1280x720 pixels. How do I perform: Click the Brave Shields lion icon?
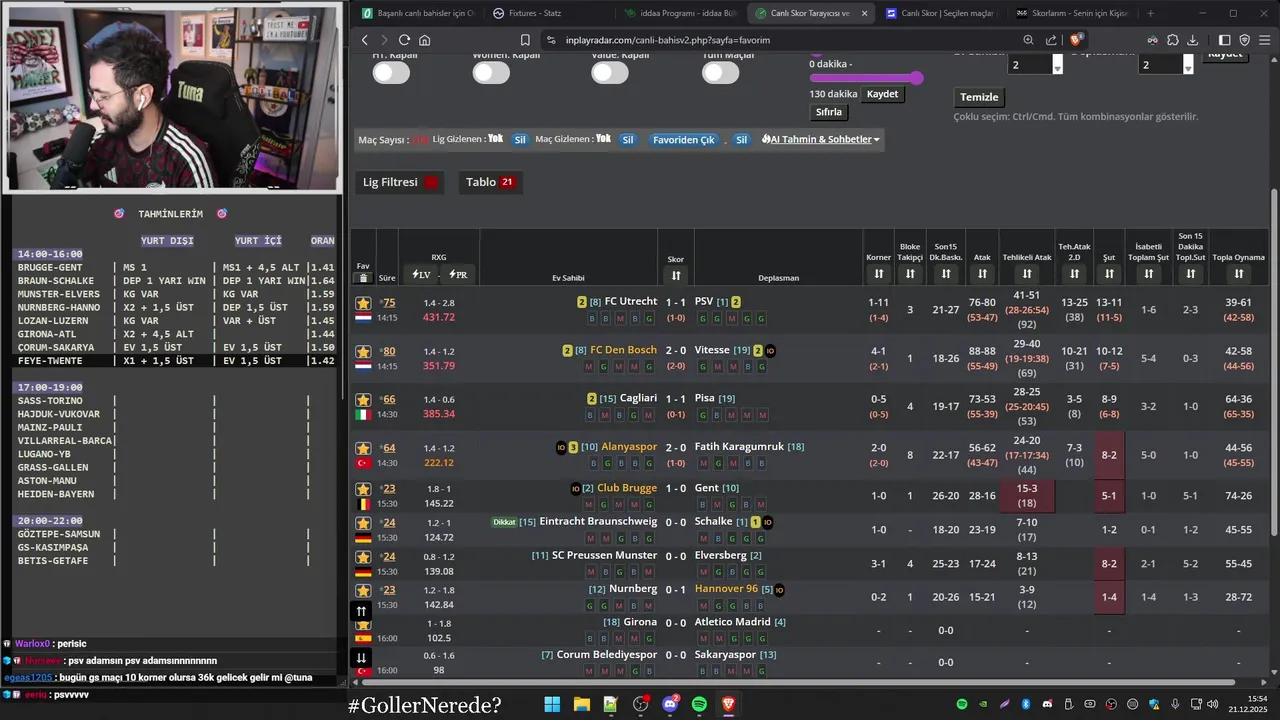(x=1077, y=40)
